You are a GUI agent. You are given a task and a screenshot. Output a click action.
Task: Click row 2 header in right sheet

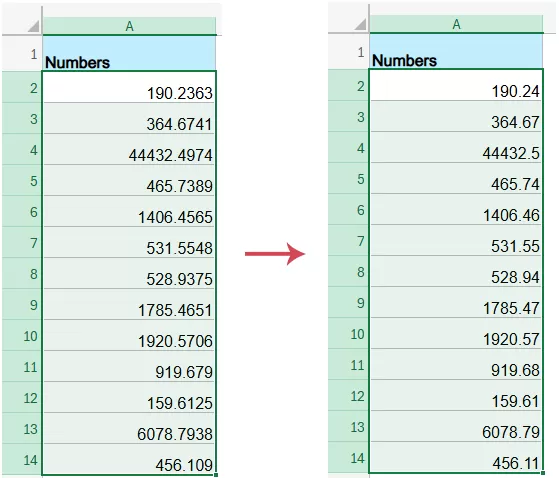(349, 85)
